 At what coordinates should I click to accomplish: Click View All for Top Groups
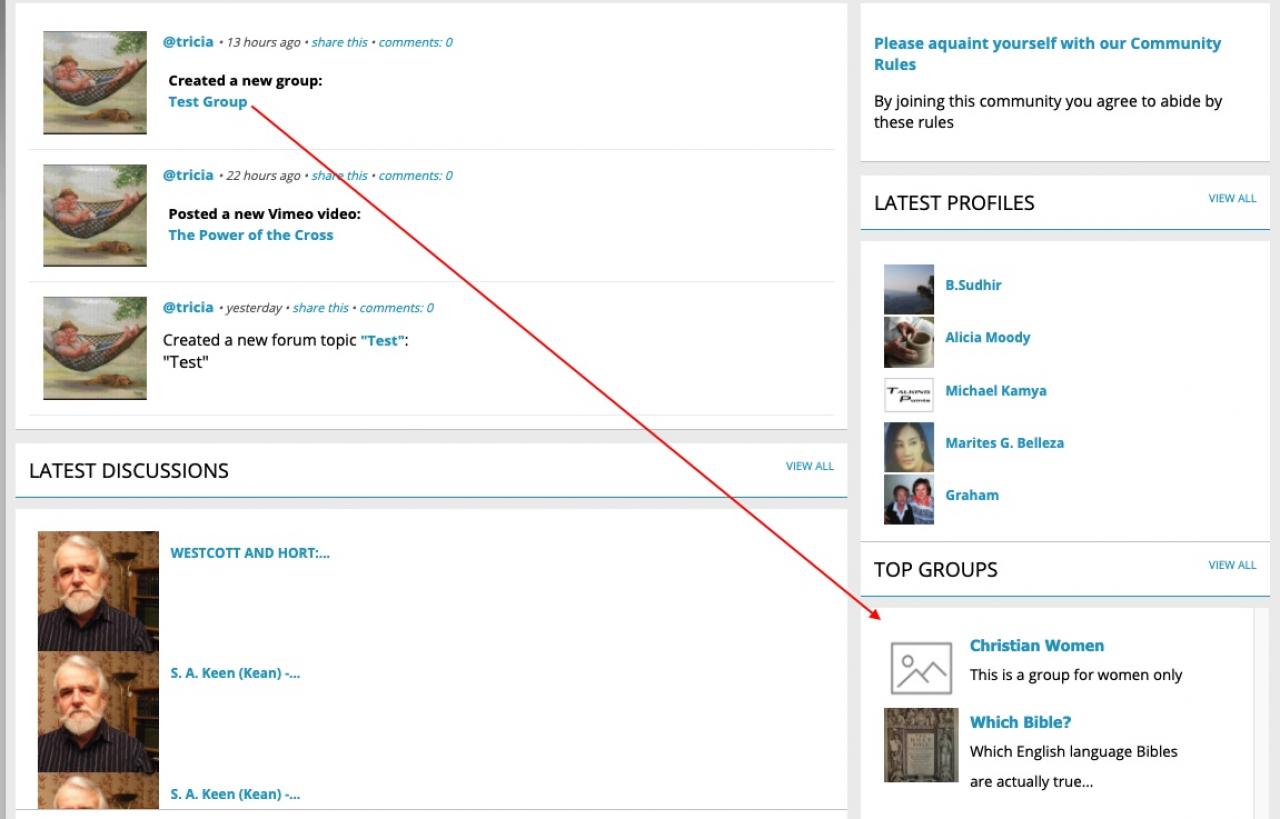click(x=1232, y=565)
